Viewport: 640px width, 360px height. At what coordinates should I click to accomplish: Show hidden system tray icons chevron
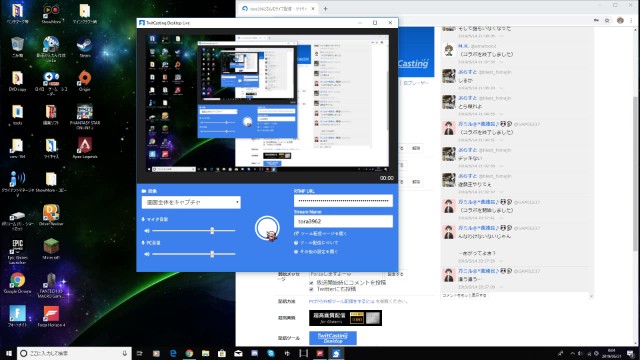(x=572, y=353)
